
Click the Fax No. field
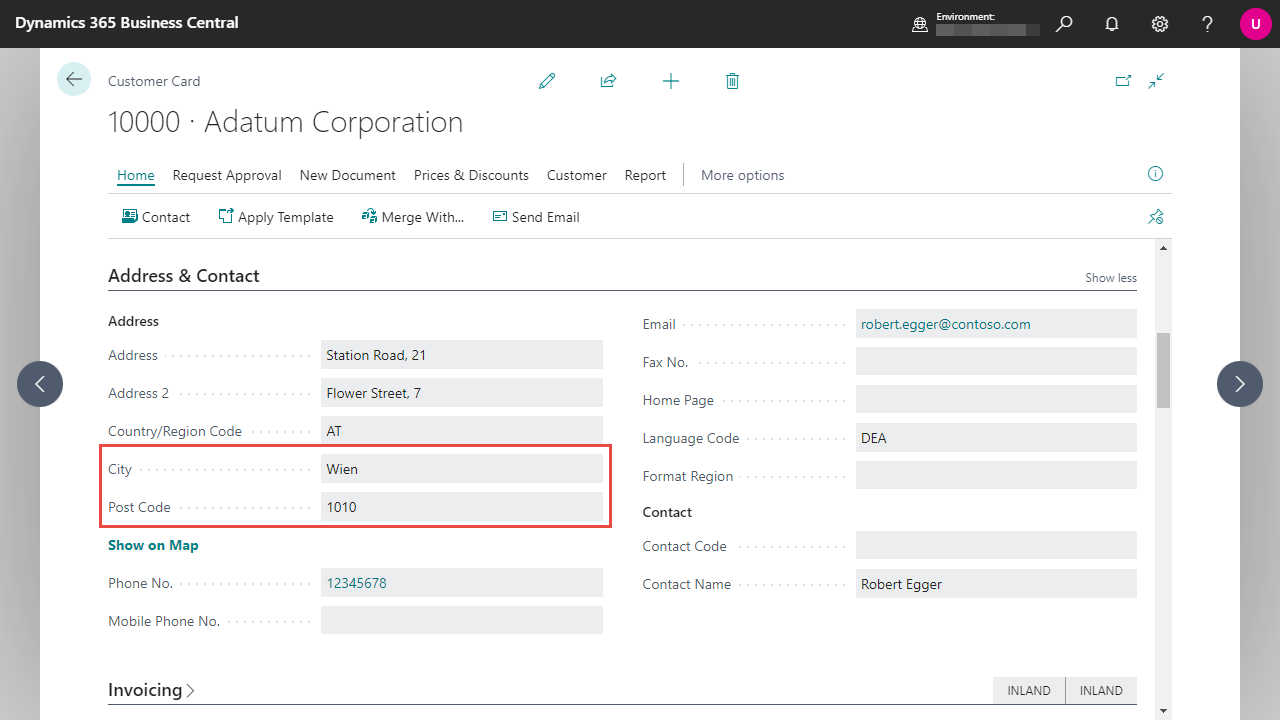tap(996, 362)
